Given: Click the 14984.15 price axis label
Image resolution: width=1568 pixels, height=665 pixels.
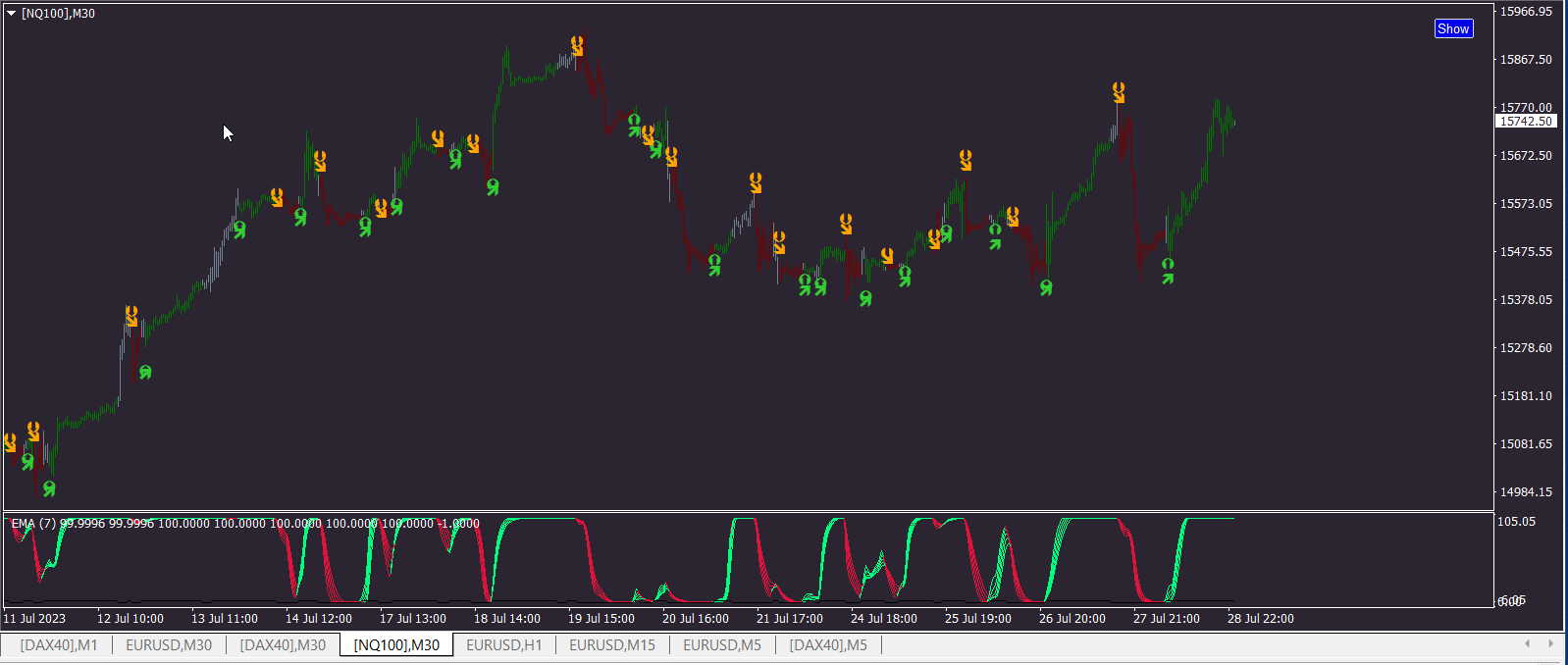Looking at the screenshot, I should 1526,492.
